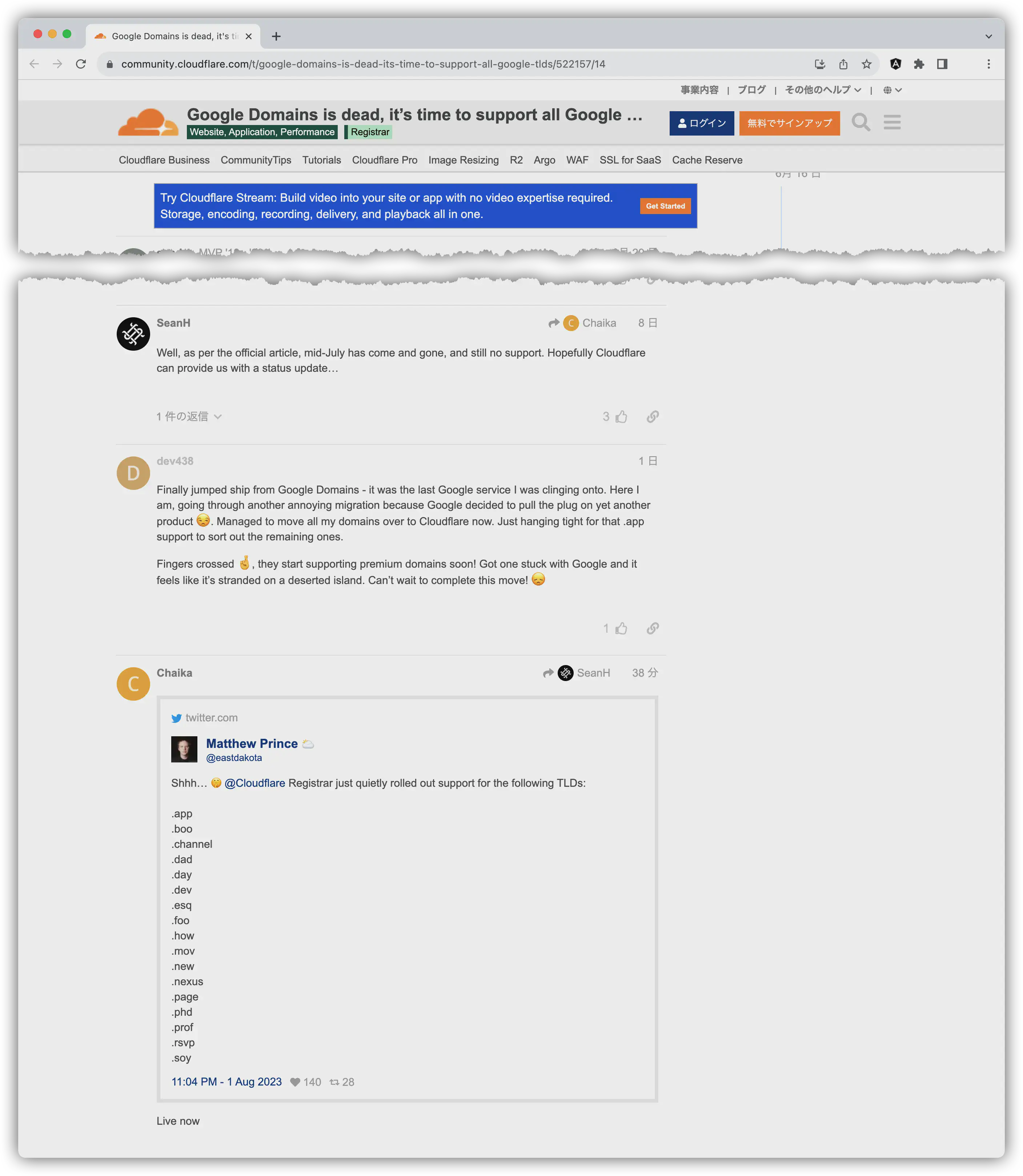Click the Get Started link in Cloudflare Stream banner

coord(664,205)
